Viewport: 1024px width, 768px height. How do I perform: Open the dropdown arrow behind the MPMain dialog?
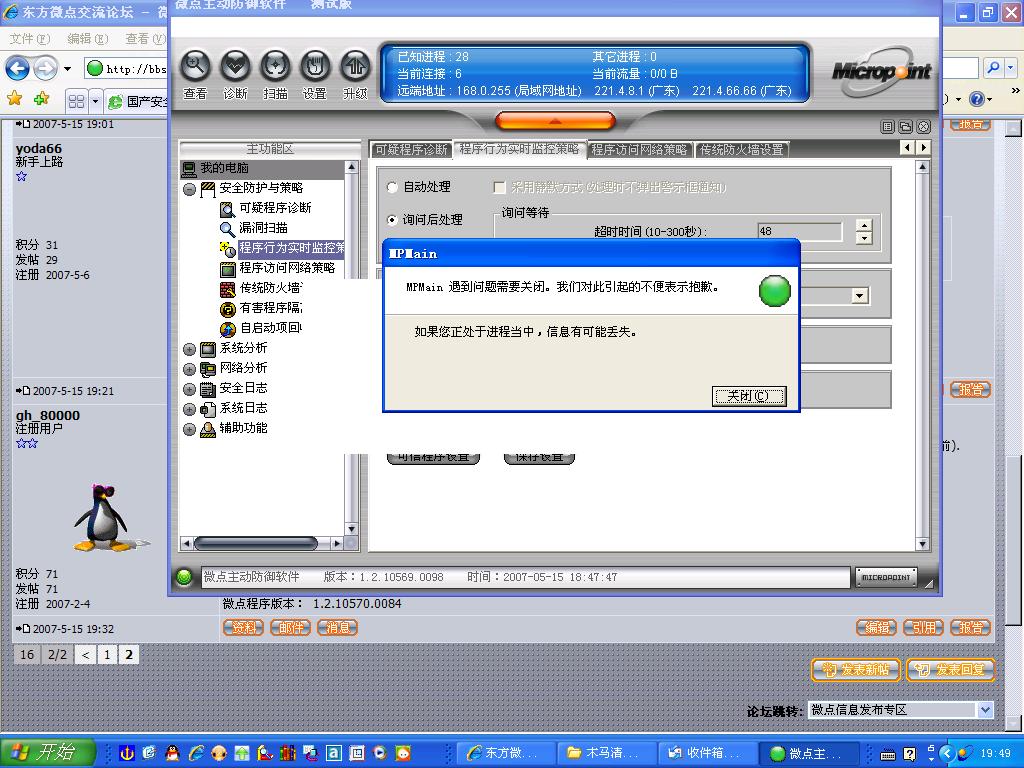click(x=860, y=296)
